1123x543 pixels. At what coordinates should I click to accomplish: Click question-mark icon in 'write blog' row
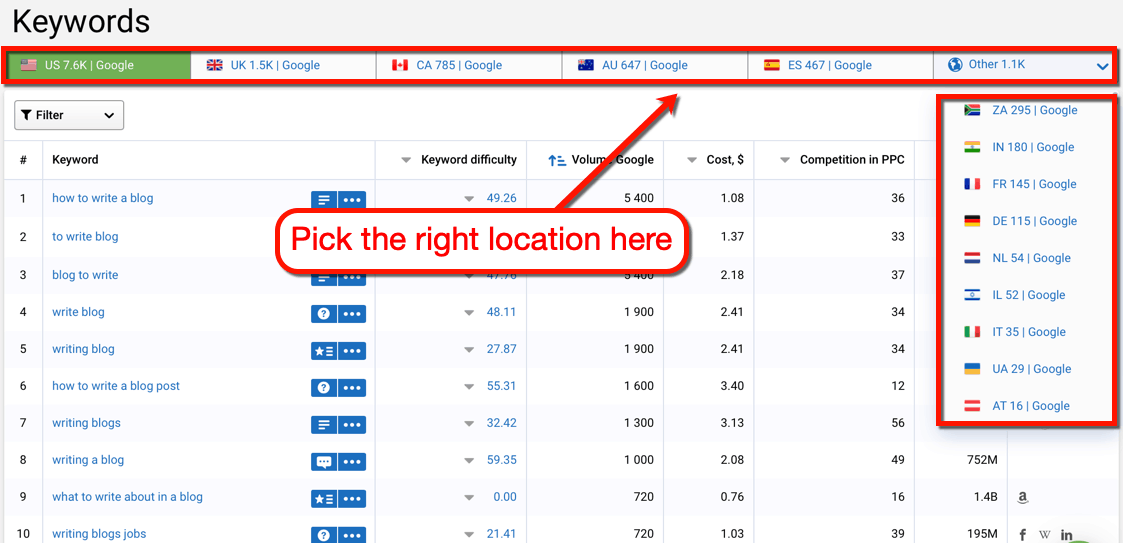(324, 314)
